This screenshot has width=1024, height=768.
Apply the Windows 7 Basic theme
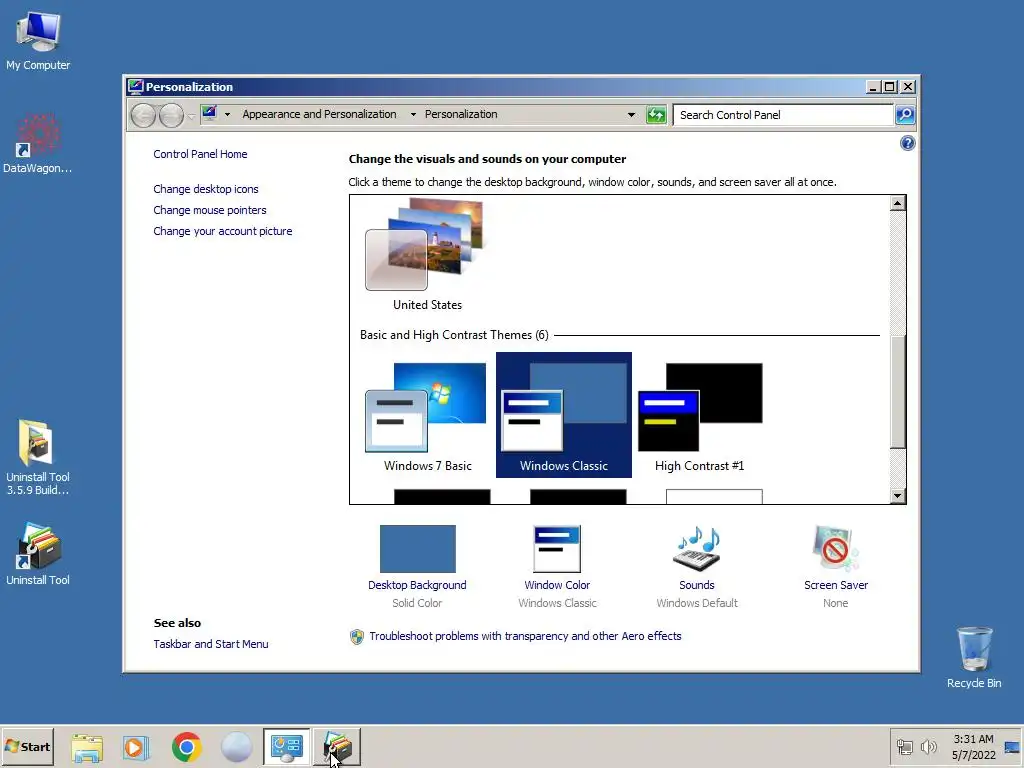coord(427,416)
